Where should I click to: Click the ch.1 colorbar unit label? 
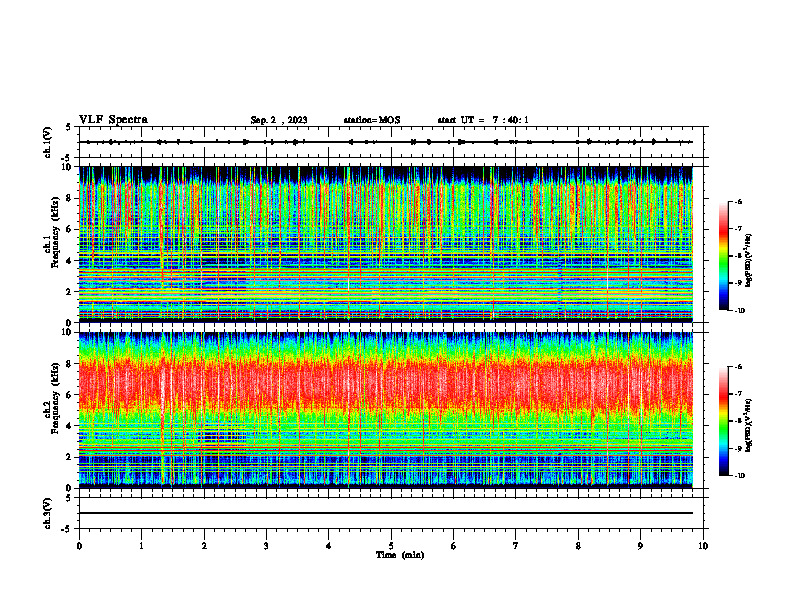click(x=749, y=261)
